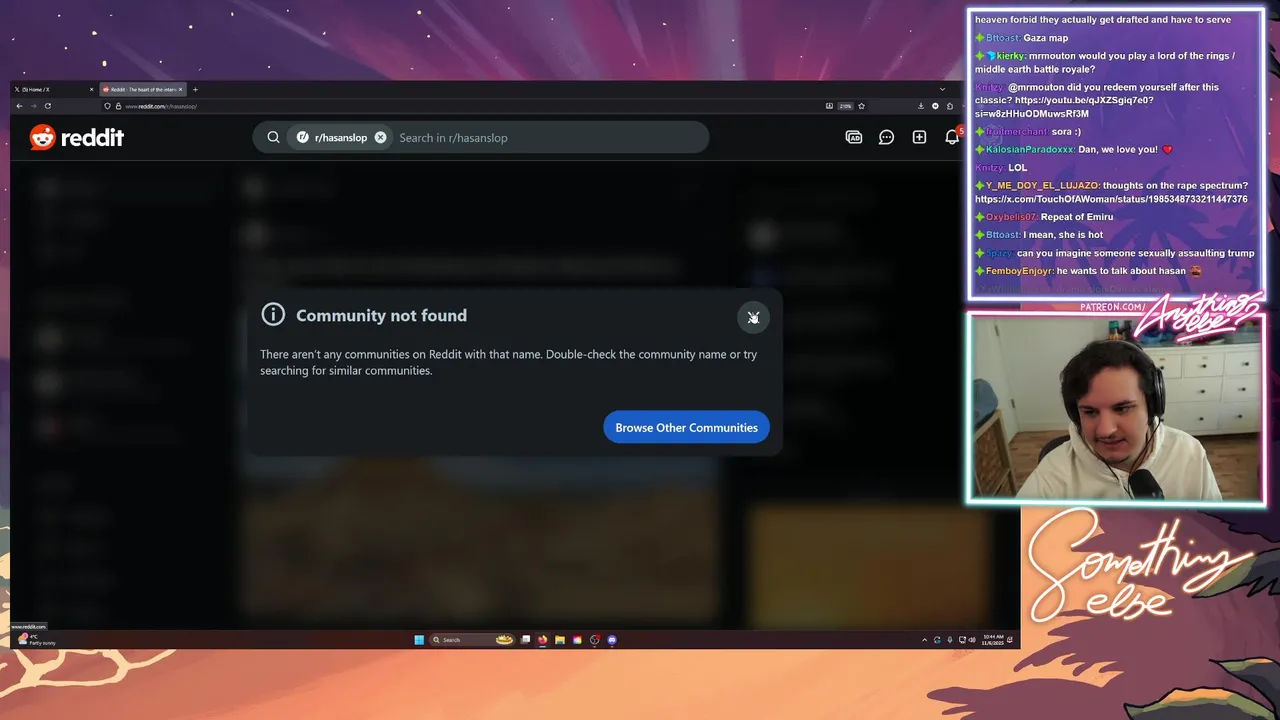
Task: Reload the current page
Action: tap(48, 106)
